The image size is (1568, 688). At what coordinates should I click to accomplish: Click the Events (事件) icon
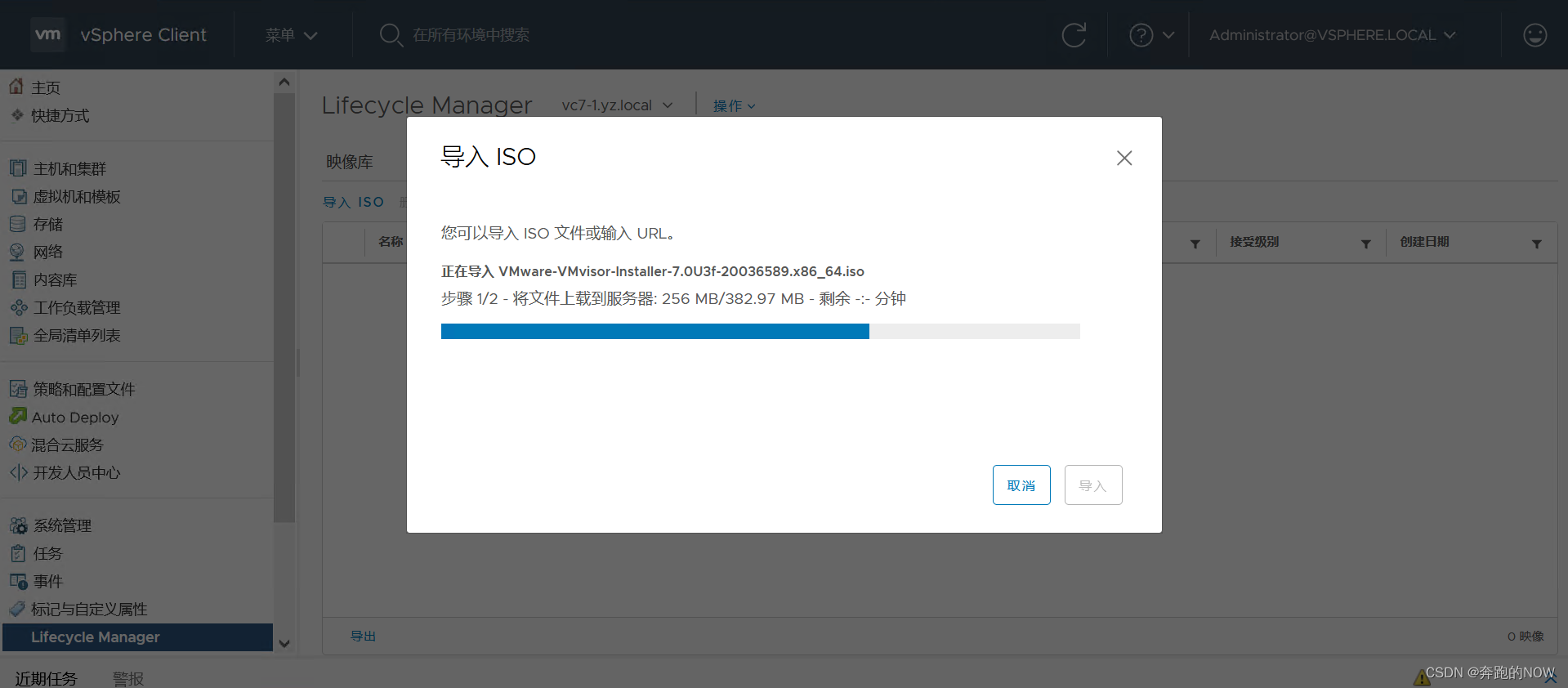(x=18, y=581)
